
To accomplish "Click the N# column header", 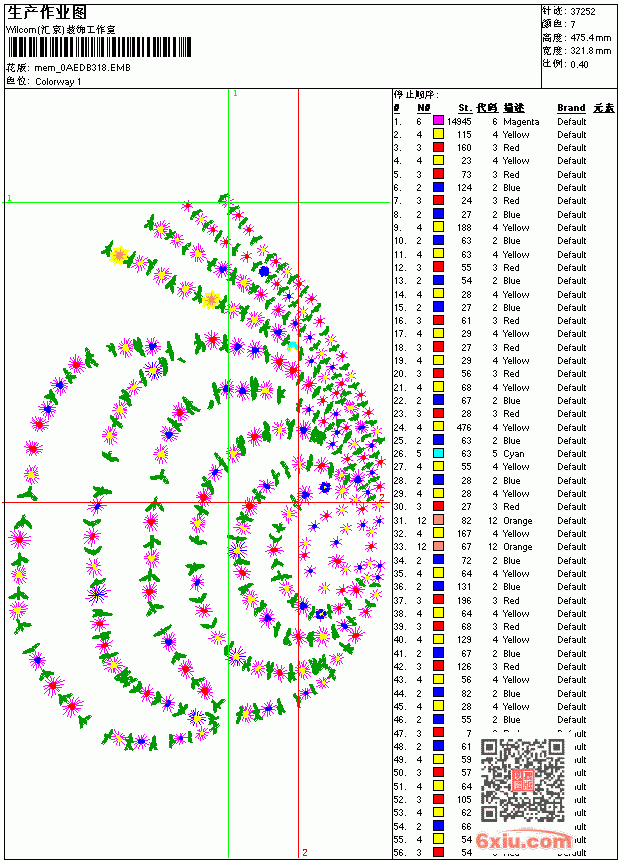I will pyautogui.click(x=423, y=108).
